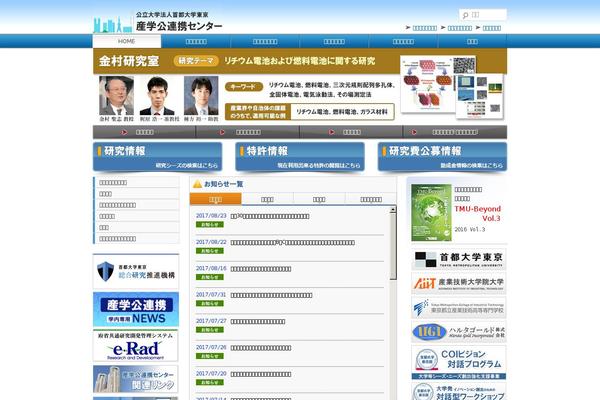Click the date 2017/07/20
Screen dimensions: 600x400
[211, 374]
